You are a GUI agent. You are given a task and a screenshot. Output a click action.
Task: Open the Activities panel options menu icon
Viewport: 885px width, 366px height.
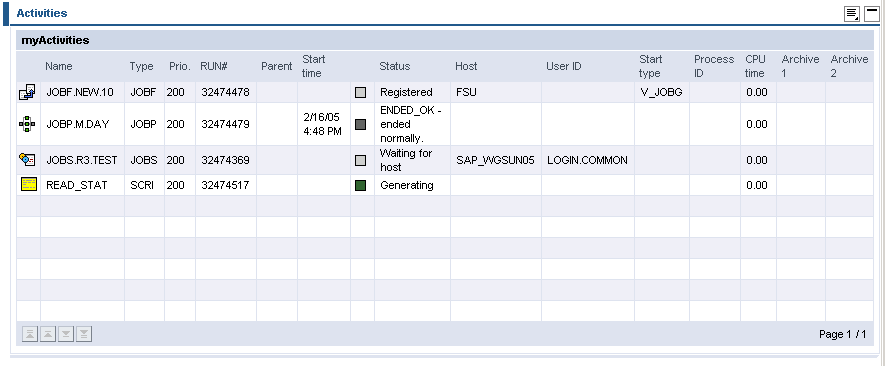[852, 14]
